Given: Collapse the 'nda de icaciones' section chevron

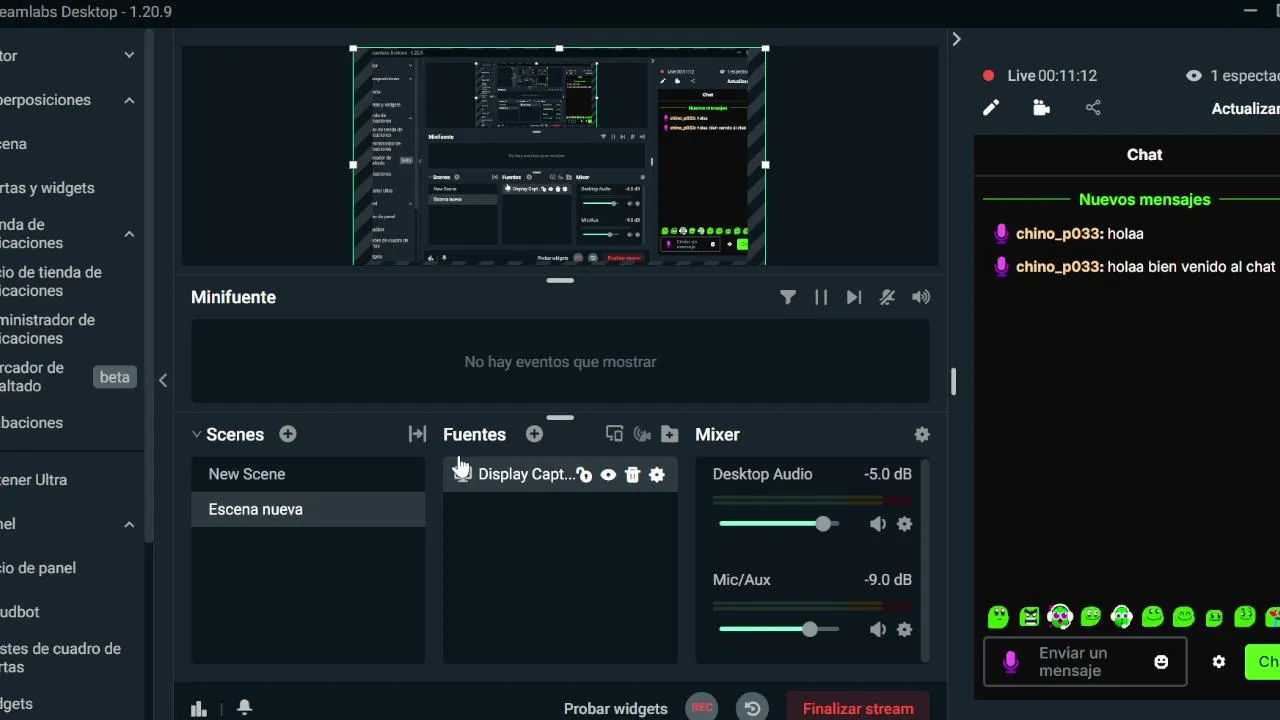Looking at the screenshot, I should pyautogui.click(x=129, y=234).
